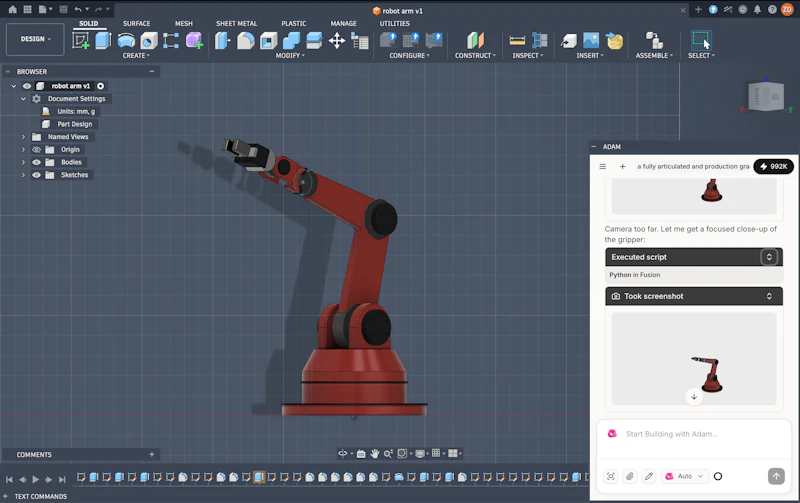
Task: Play the timeline
Action: tap(35, 480)
